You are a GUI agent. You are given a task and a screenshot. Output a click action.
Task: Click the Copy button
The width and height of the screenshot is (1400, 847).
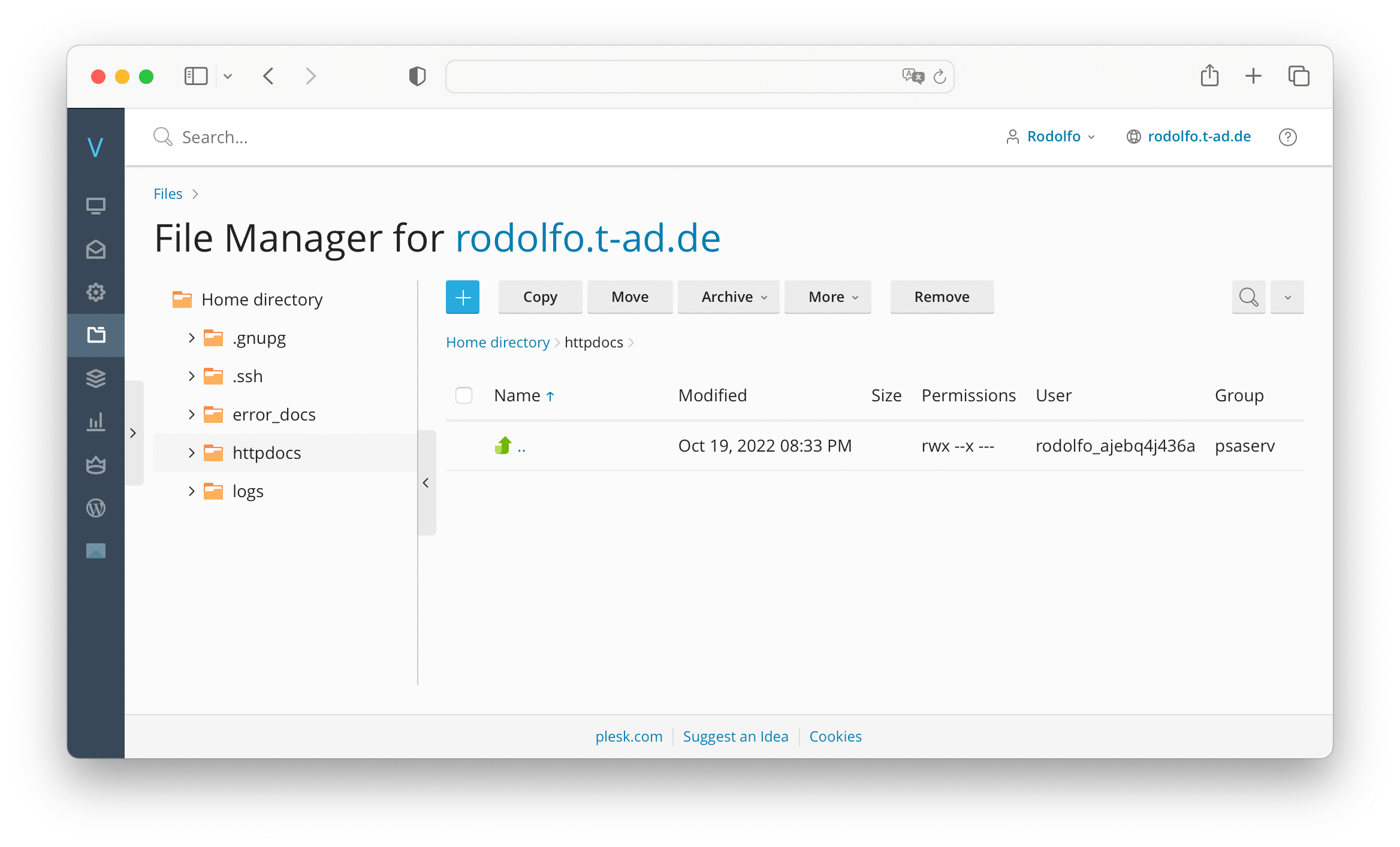(540, 297)
